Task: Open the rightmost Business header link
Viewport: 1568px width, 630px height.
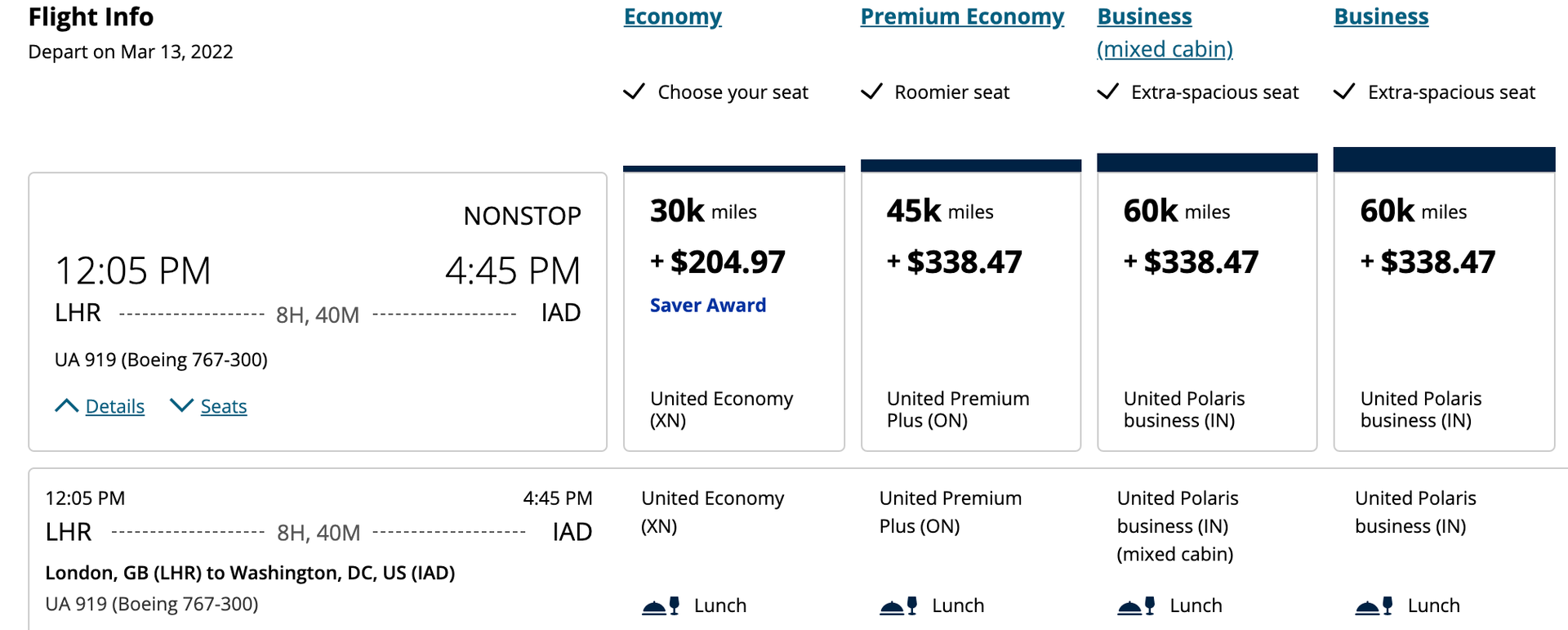Action: [1381, 16]
